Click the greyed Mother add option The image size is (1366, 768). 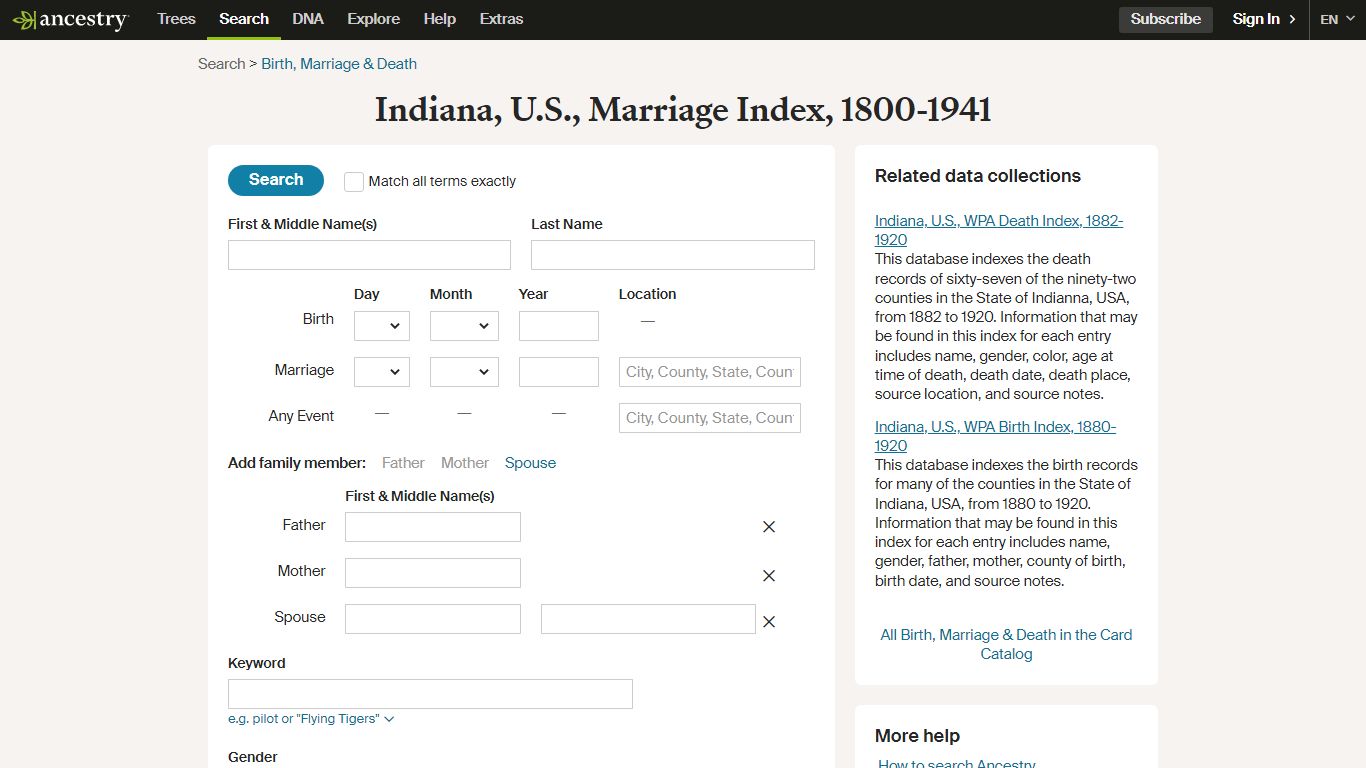pos(465,463)
